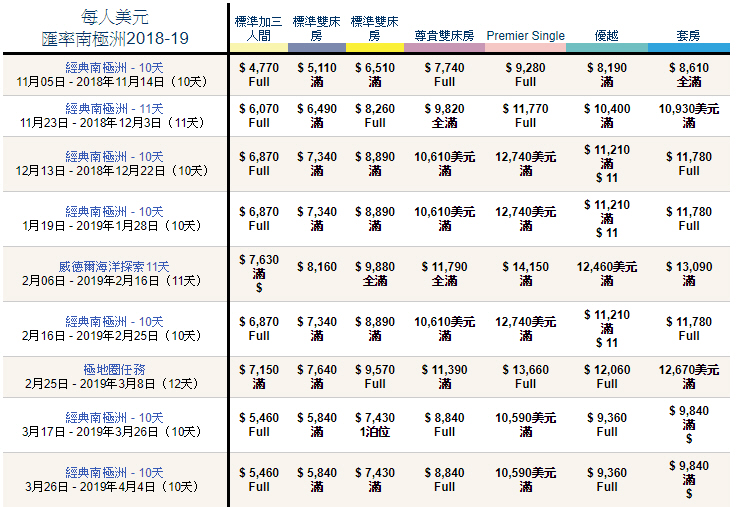Open the 經典南極洲 - 10天 link for 11月05日 departure
Image resolution: width=745 pixels, height=507 pixels.
coord(115,67)
